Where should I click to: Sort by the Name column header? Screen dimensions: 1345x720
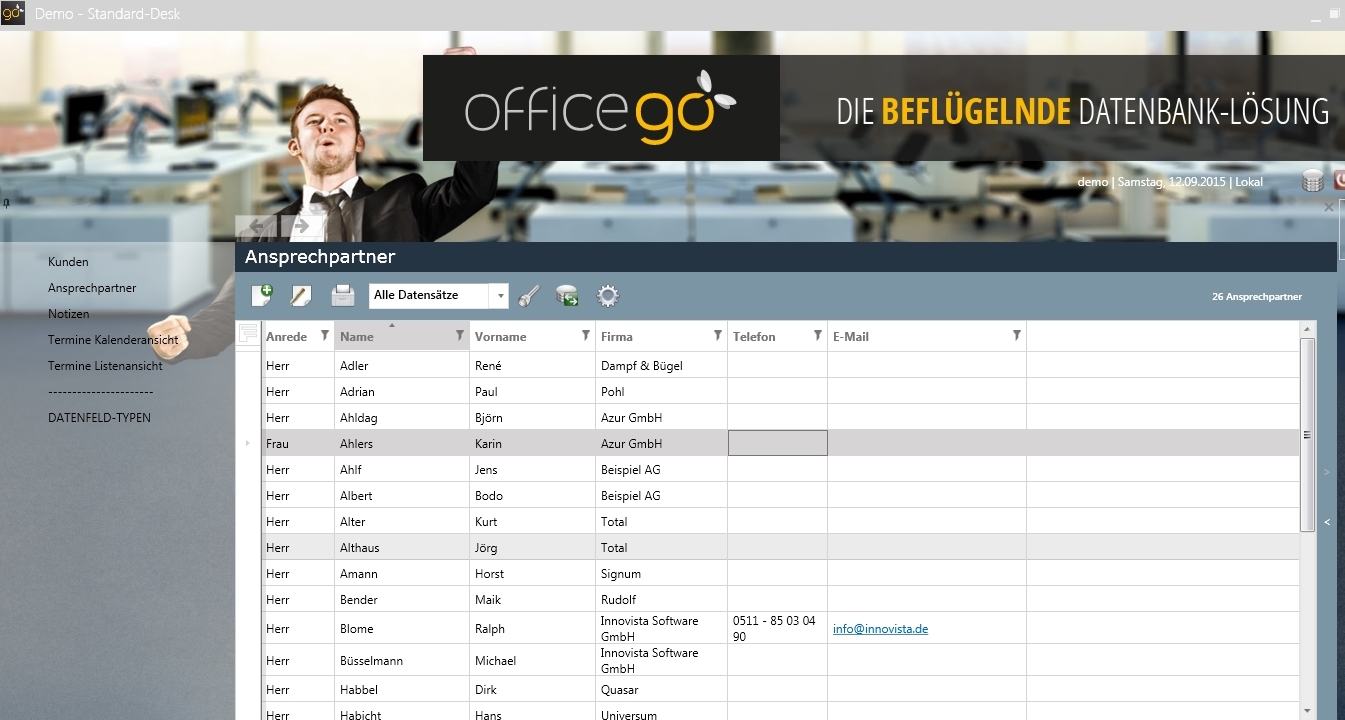tap(357, 337)
